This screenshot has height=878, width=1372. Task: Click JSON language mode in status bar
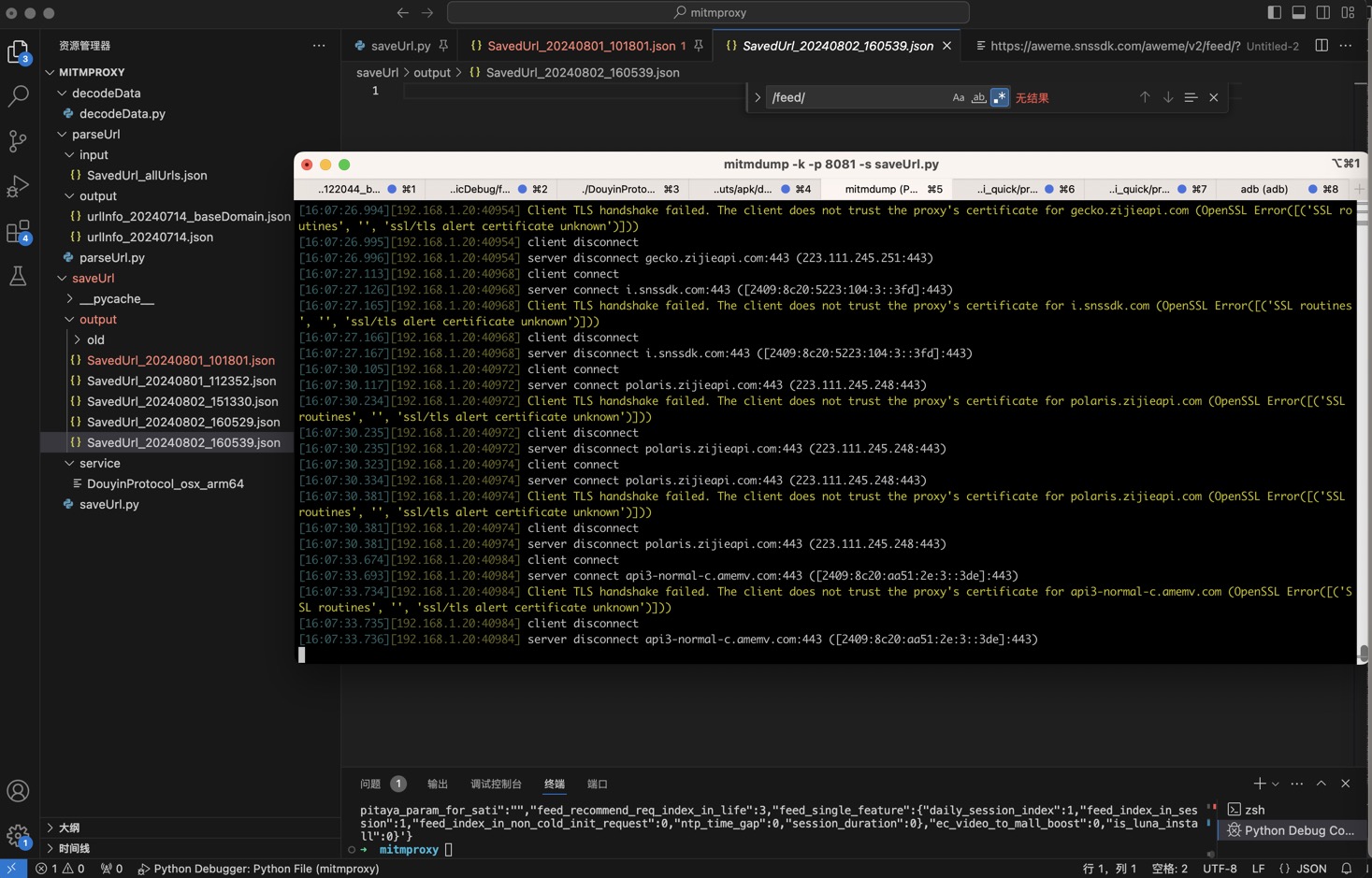[1303, 869]
